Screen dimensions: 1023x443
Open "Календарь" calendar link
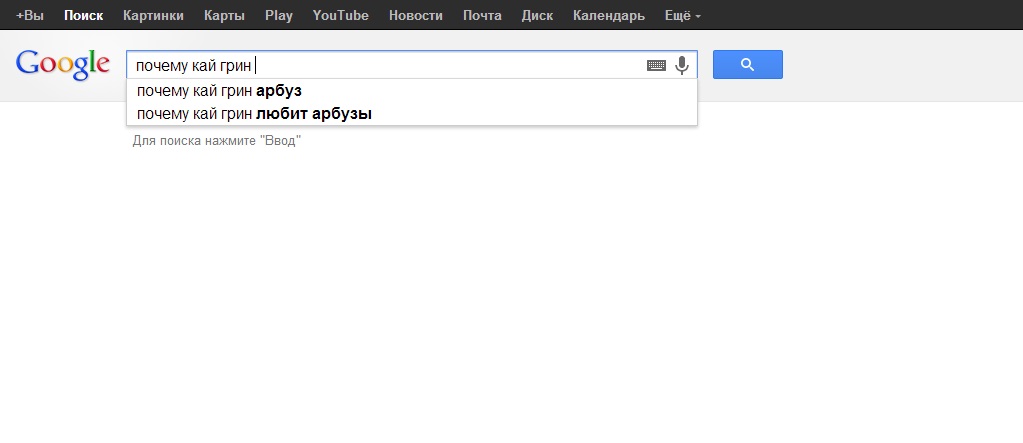click(608, 16)
